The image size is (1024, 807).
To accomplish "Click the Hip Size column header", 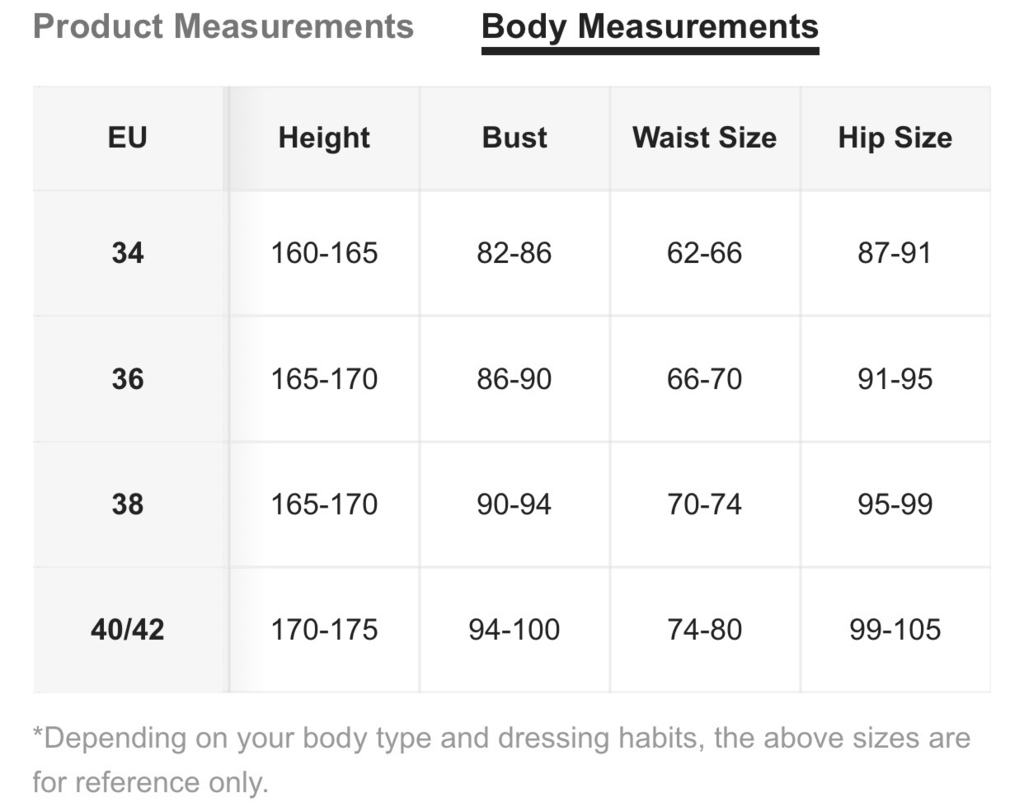I will click(895, 138).
